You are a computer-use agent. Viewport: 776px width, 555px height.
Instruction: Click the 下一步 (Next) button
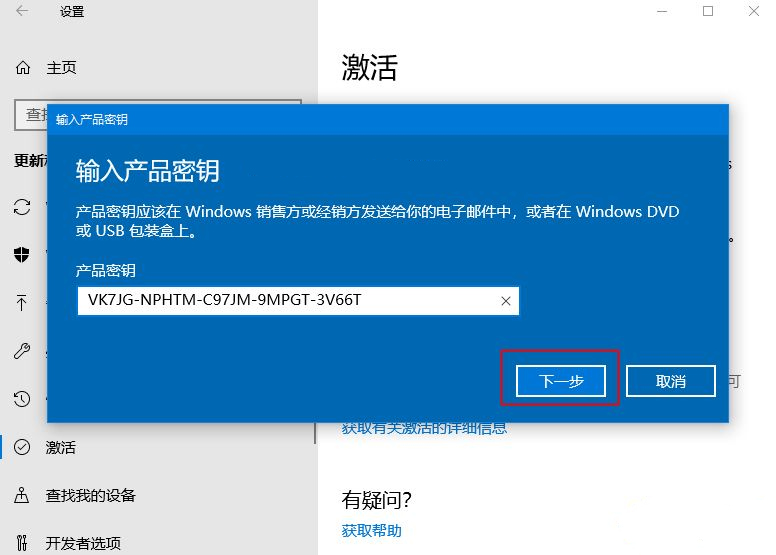tap(560, 381)
